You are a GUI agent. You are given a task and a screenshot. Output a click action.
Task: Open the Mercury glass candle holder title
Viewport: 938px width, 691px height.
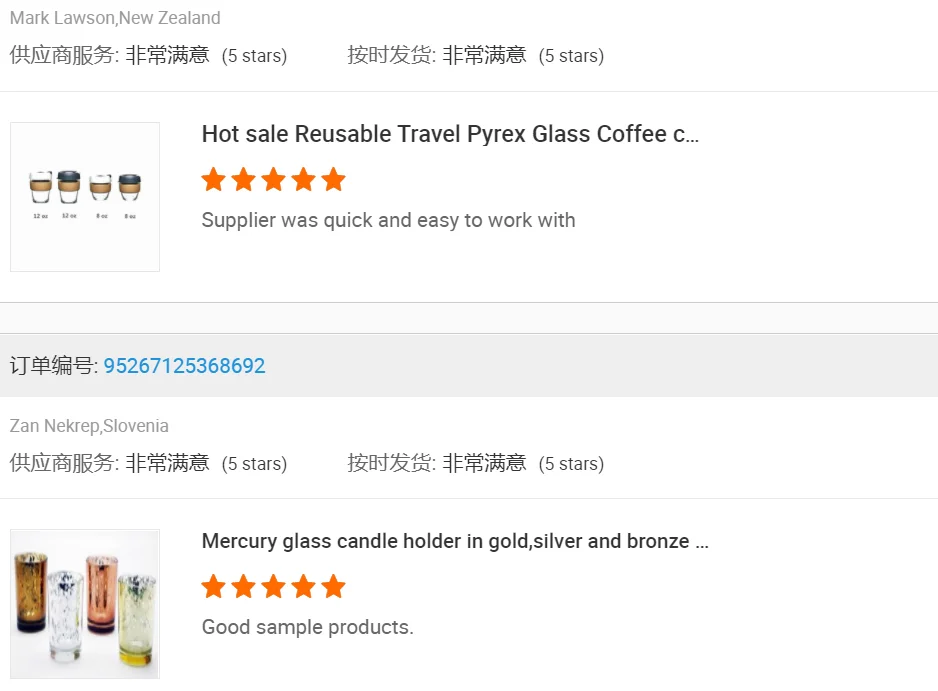tap(455, 541)
